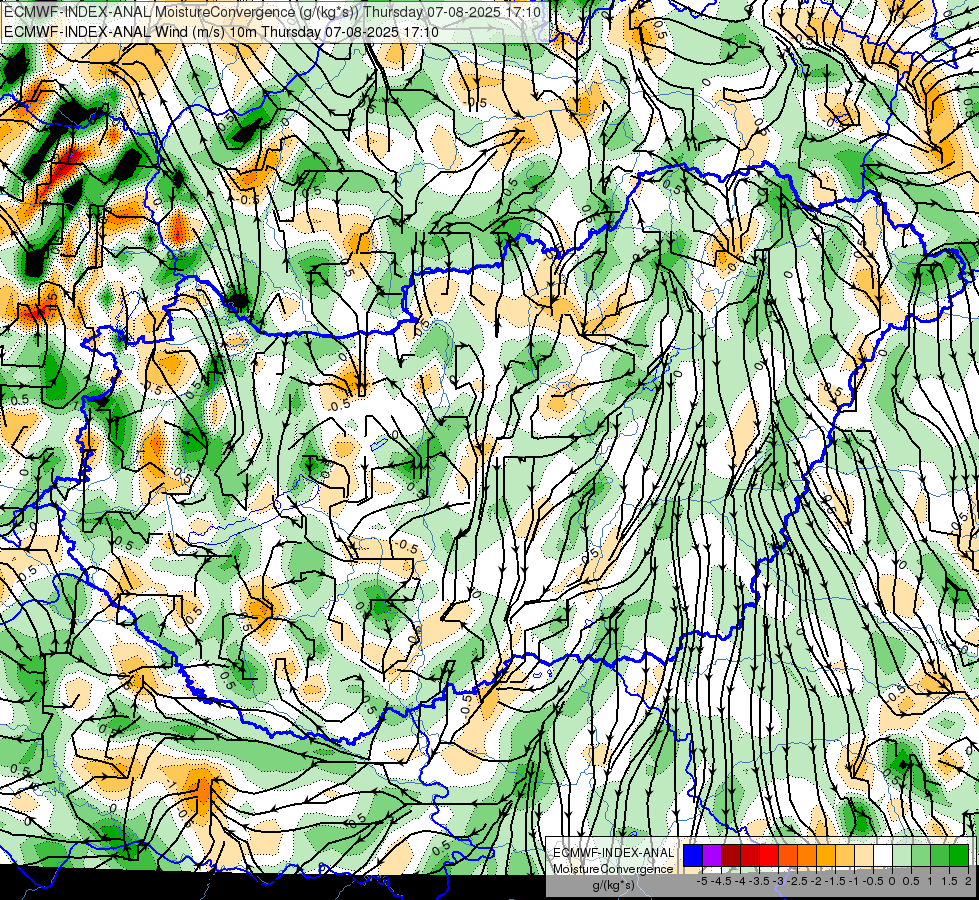979x900 pixels.
Task: Click the positive 1.5 tick label on legend scale
Action: point(948,881)
